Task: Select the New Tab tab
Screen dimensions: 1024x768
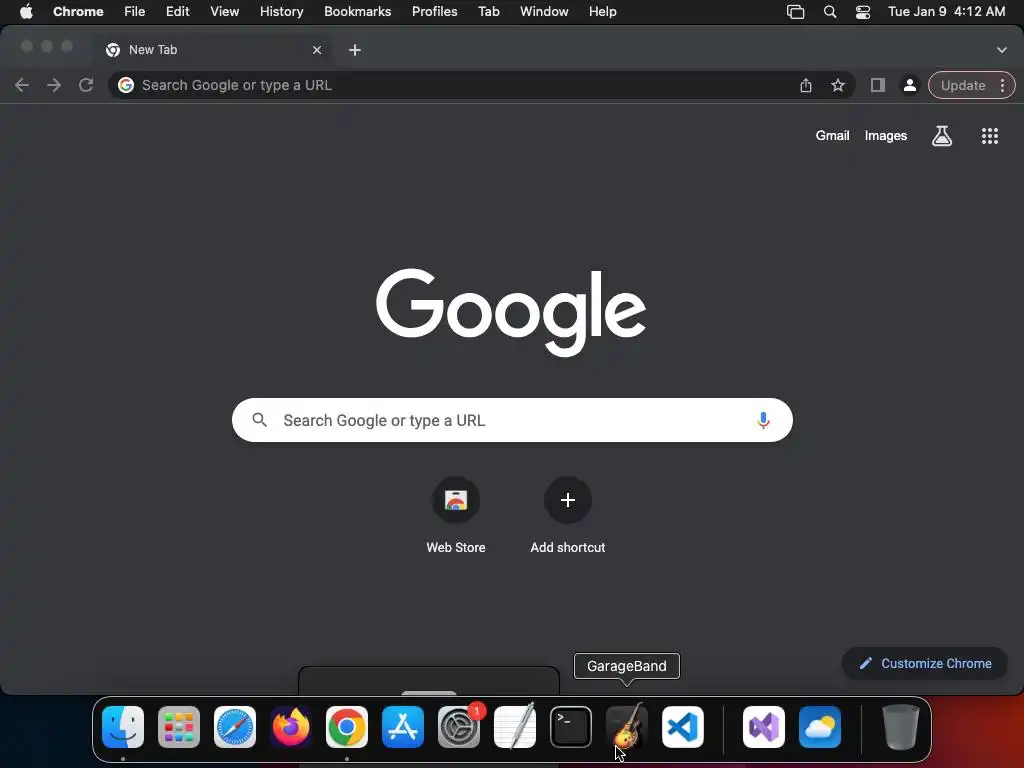Action: [x=214, y=50]
